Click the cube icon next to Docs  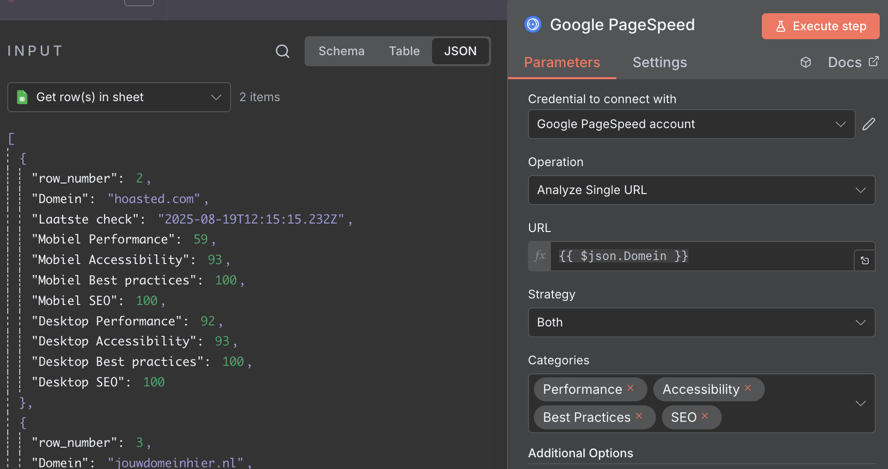(805, 62)
